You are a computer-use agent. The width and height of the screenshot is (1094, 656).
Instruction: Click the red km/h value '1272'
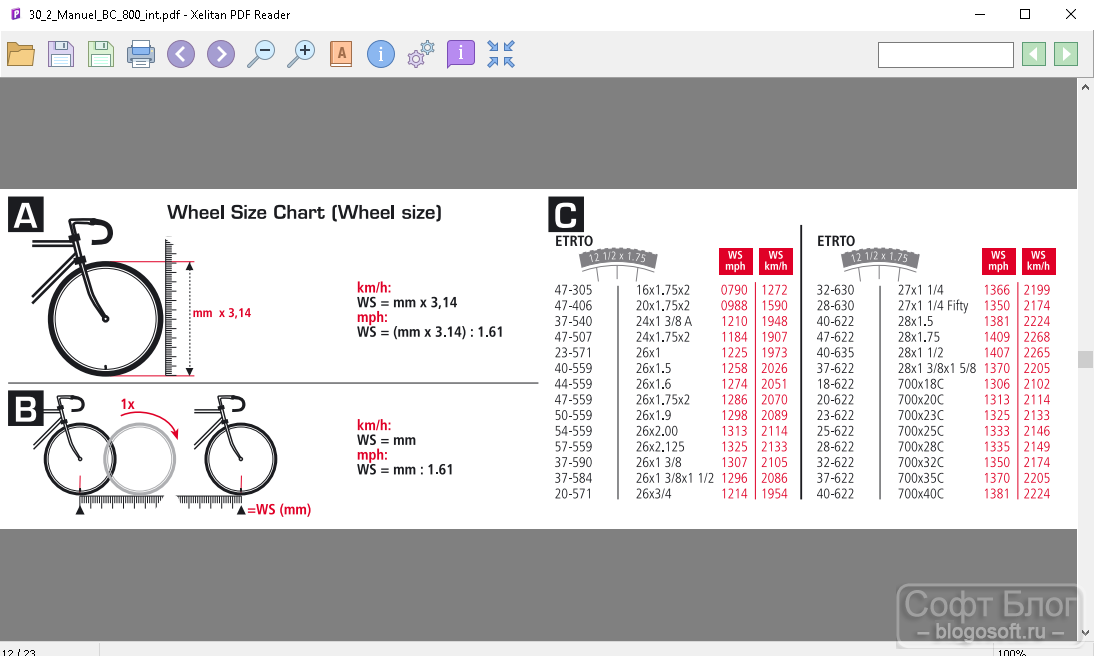pyautogui.click(x=774, y=290)
